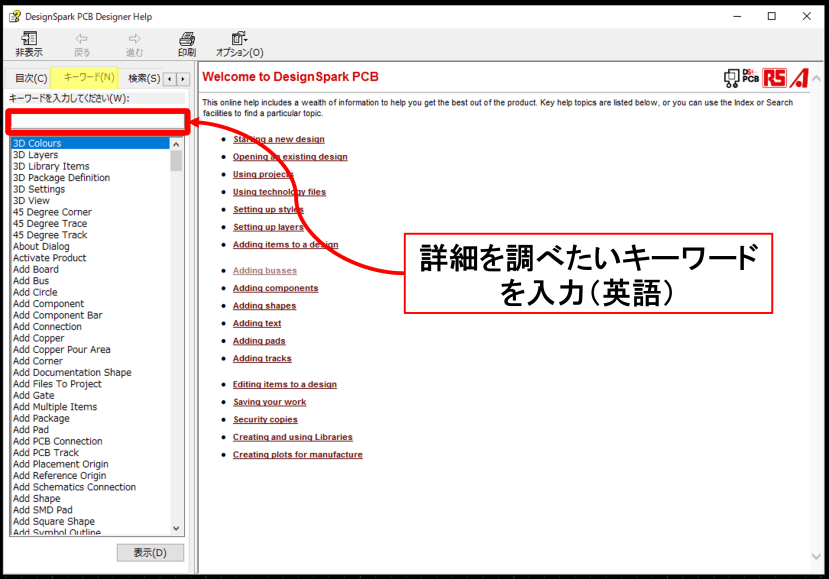Image resolution: width=829 pixels, height=579 pixels.
Task: Click keyword list scroll down arrow
Action: (x=176, y=528)
